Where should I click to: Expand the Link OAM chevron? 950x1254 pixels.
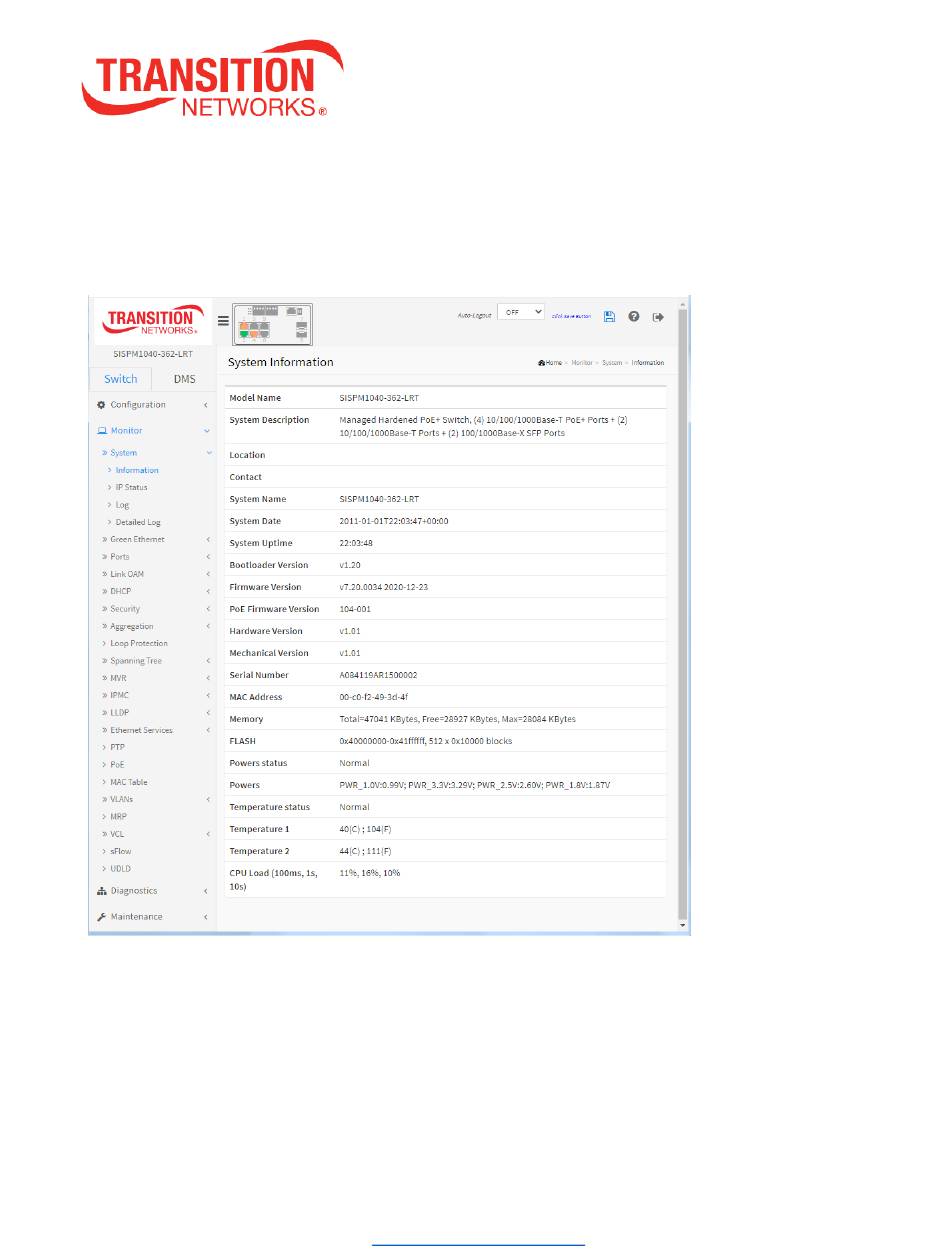tap(207, 574)
